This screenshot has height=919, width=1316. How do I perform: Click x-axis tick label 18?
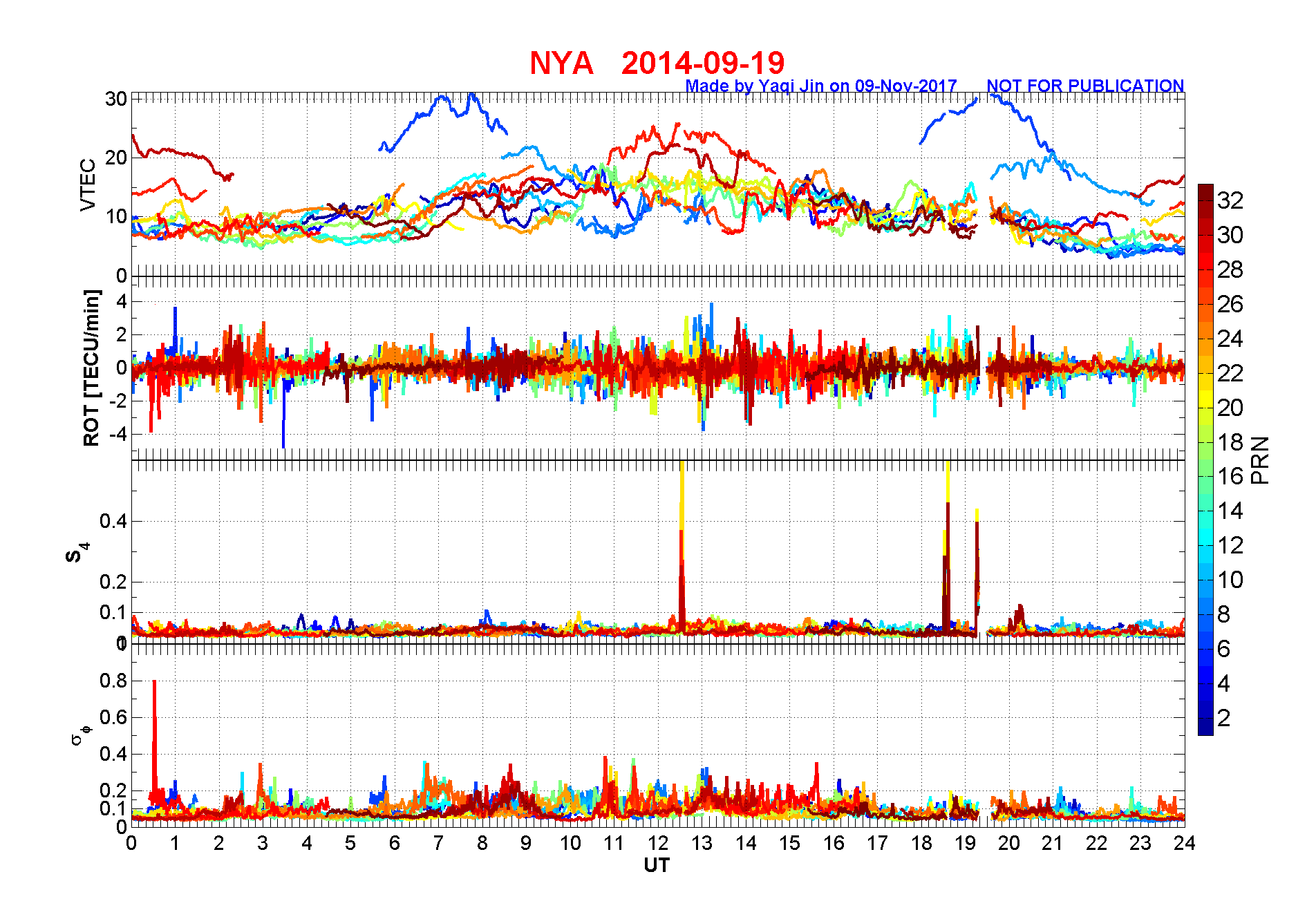pos(921,843)
